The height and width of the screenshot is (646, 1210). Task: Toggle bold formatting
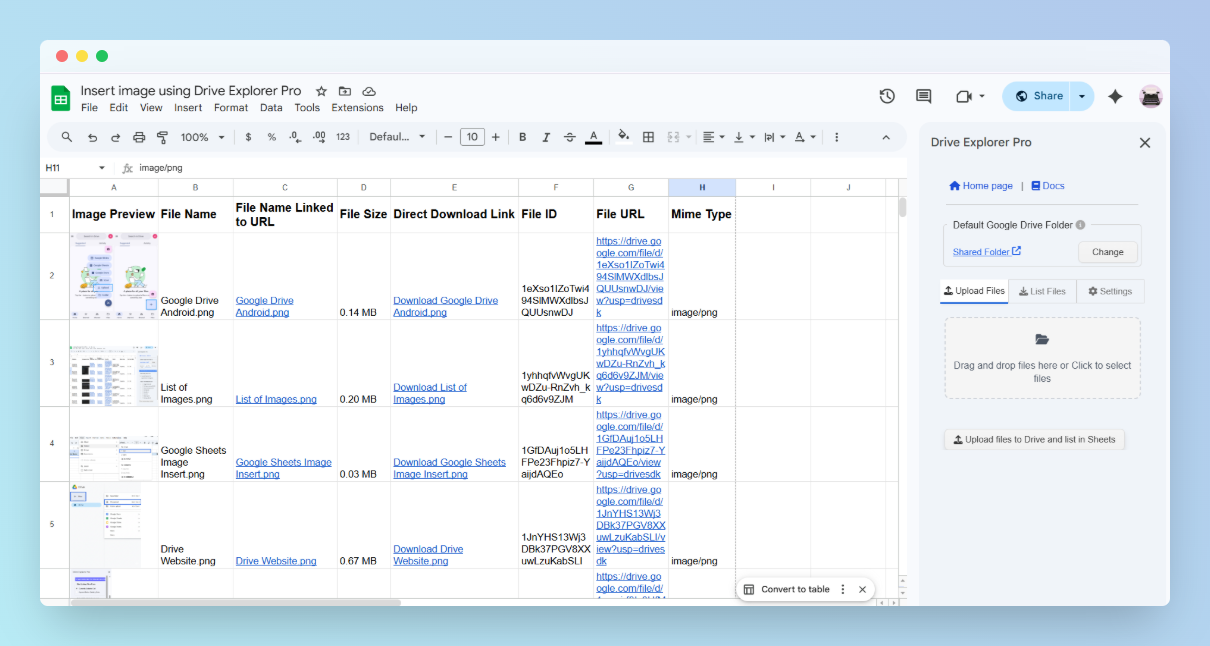click(522, 137)
